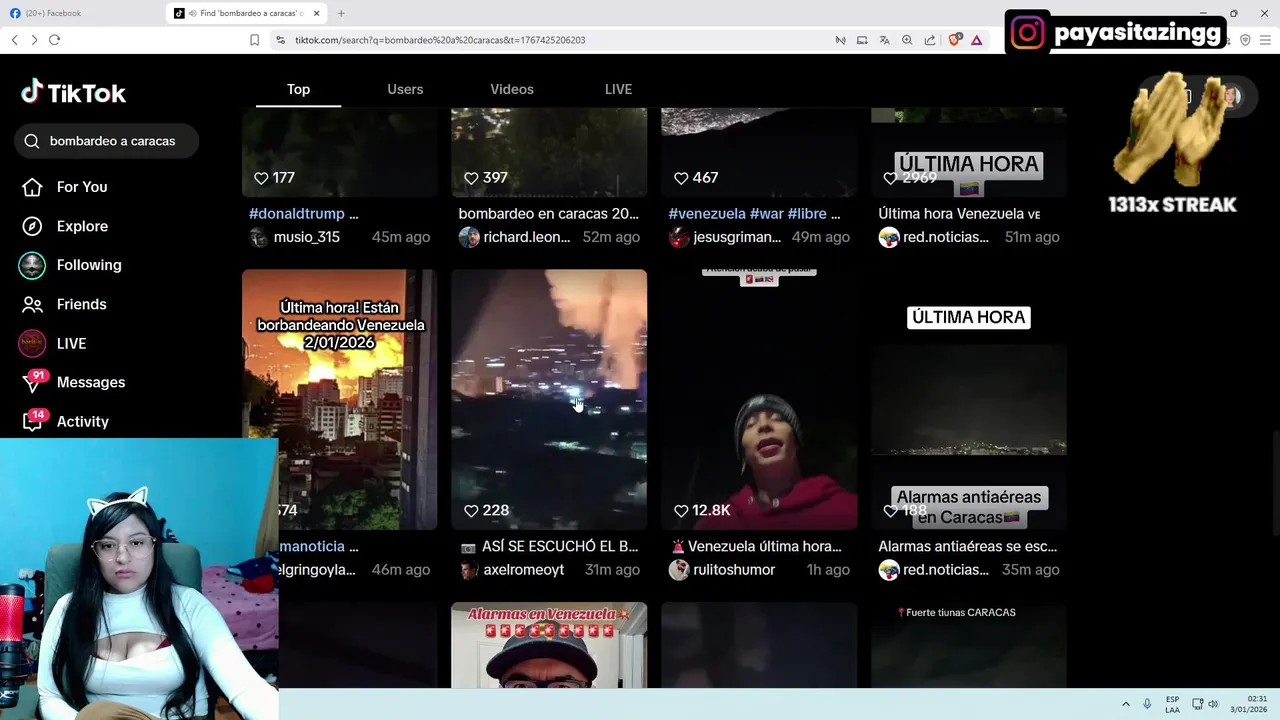Click the microphone icon in the system tray
1280x720 pixels.
click(x=1147, y=704)
